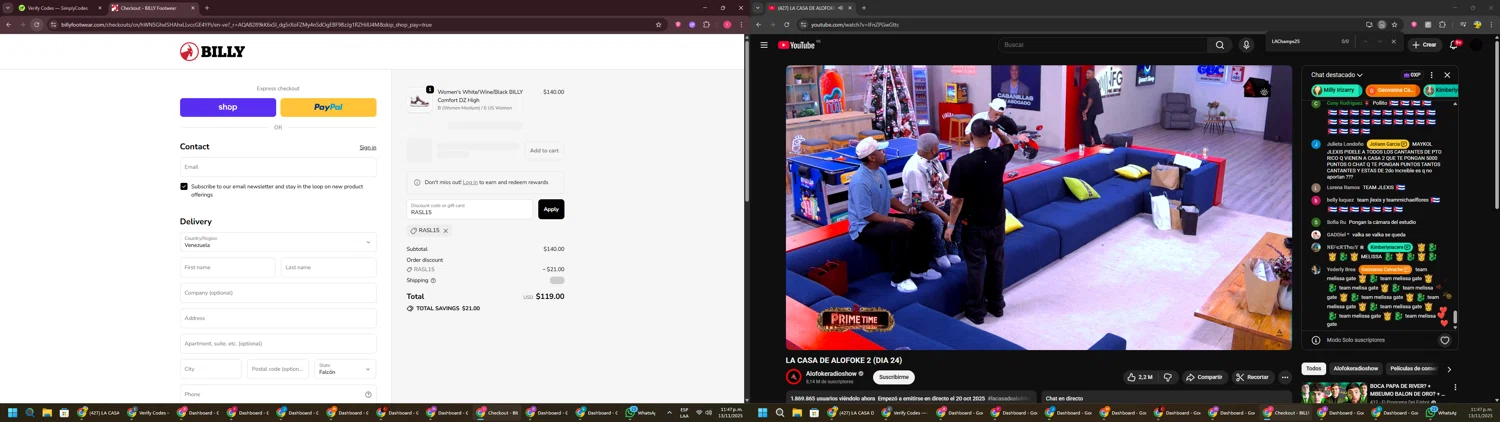Open more actions menu under video

(1285, 377)
